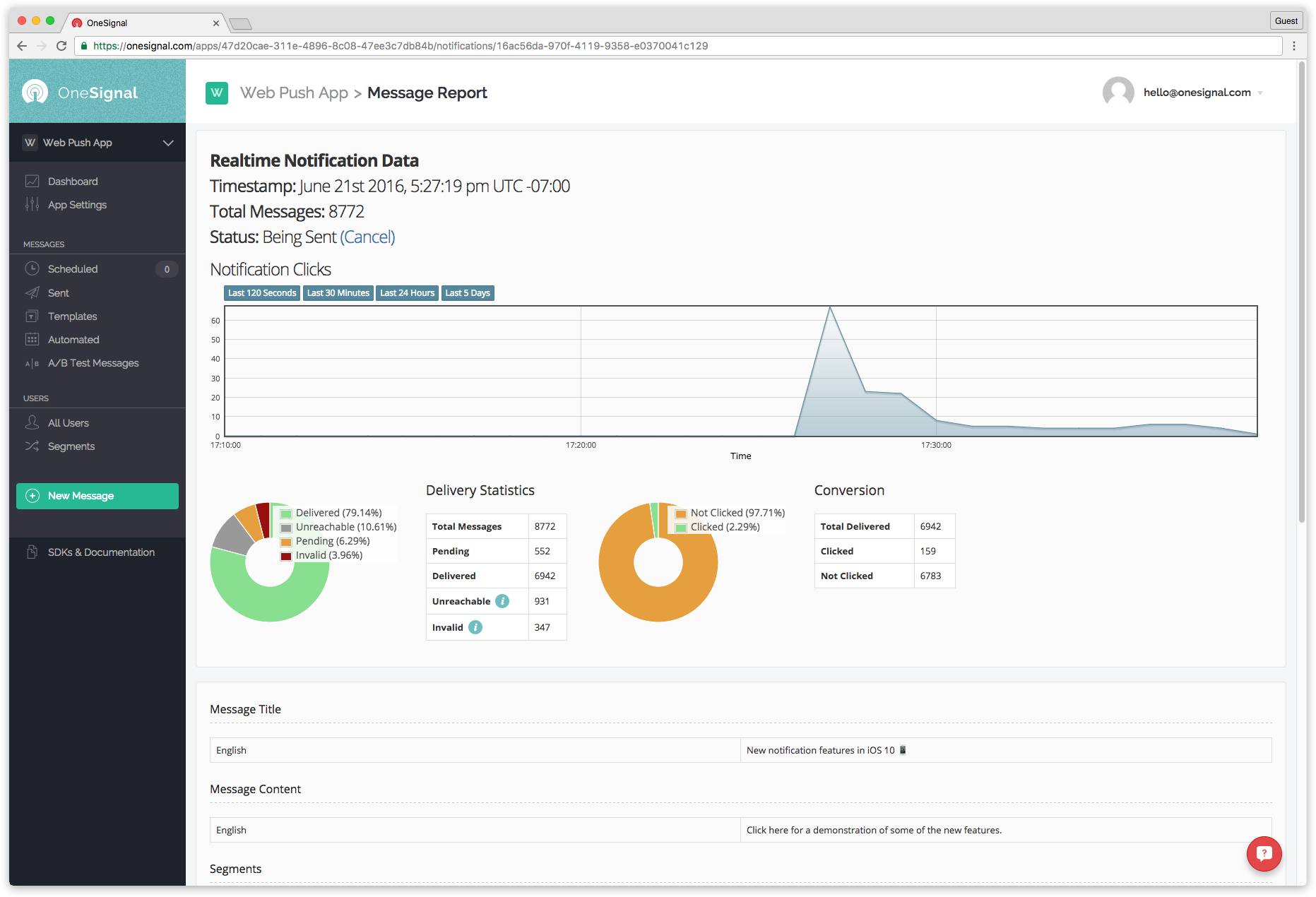Select the Last 5 Days range tab
The height and width of the screenshot is (897, 1316).
click(x=468, y=293)
